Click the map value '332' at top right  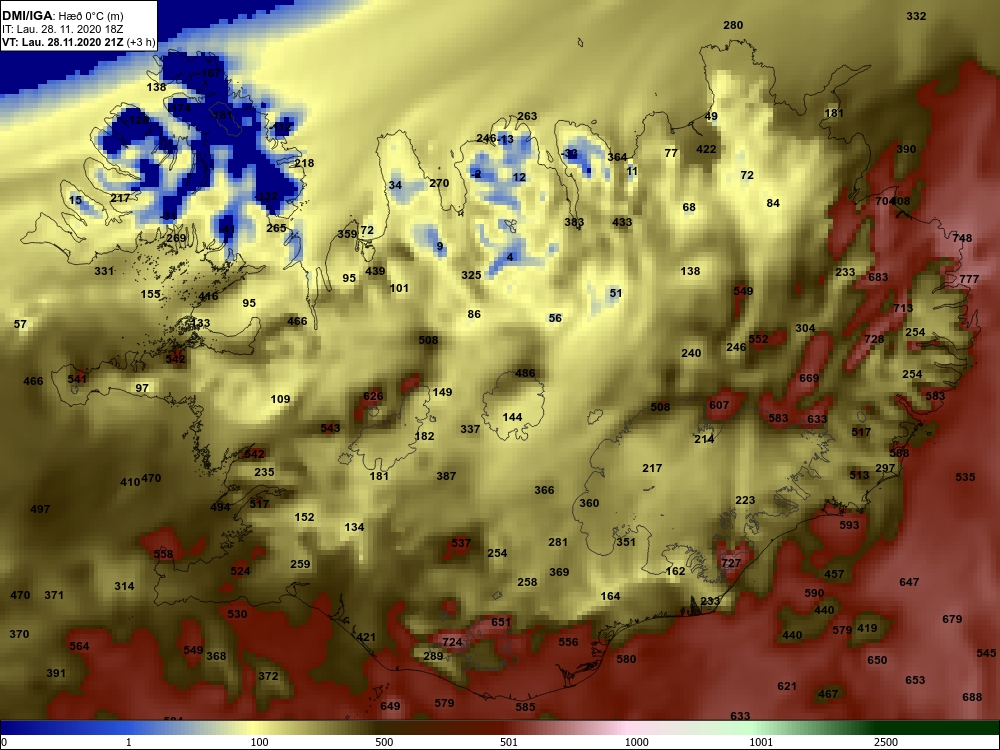coord(916,16)
